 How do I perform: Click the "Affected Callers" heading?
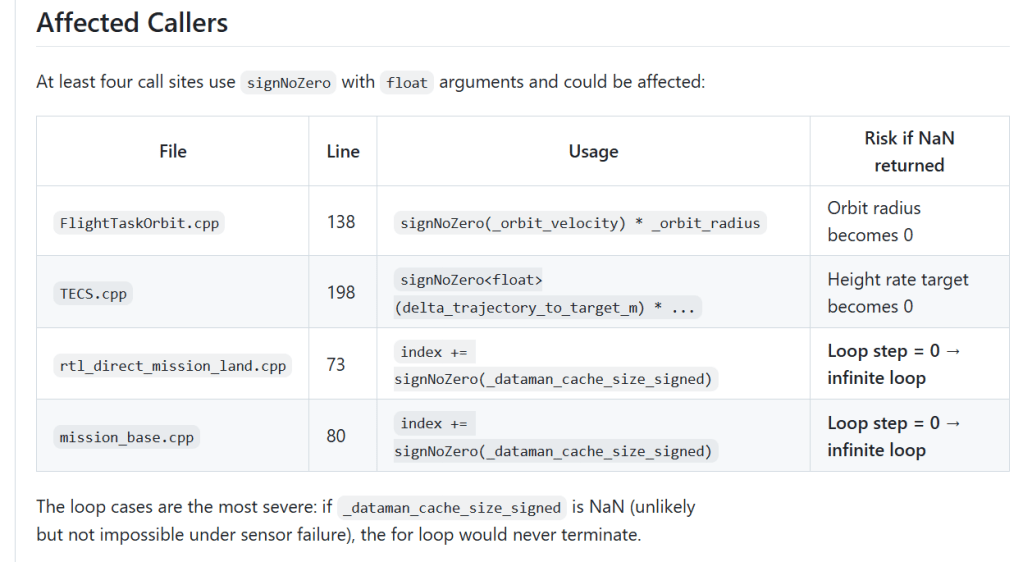[132, 23]
